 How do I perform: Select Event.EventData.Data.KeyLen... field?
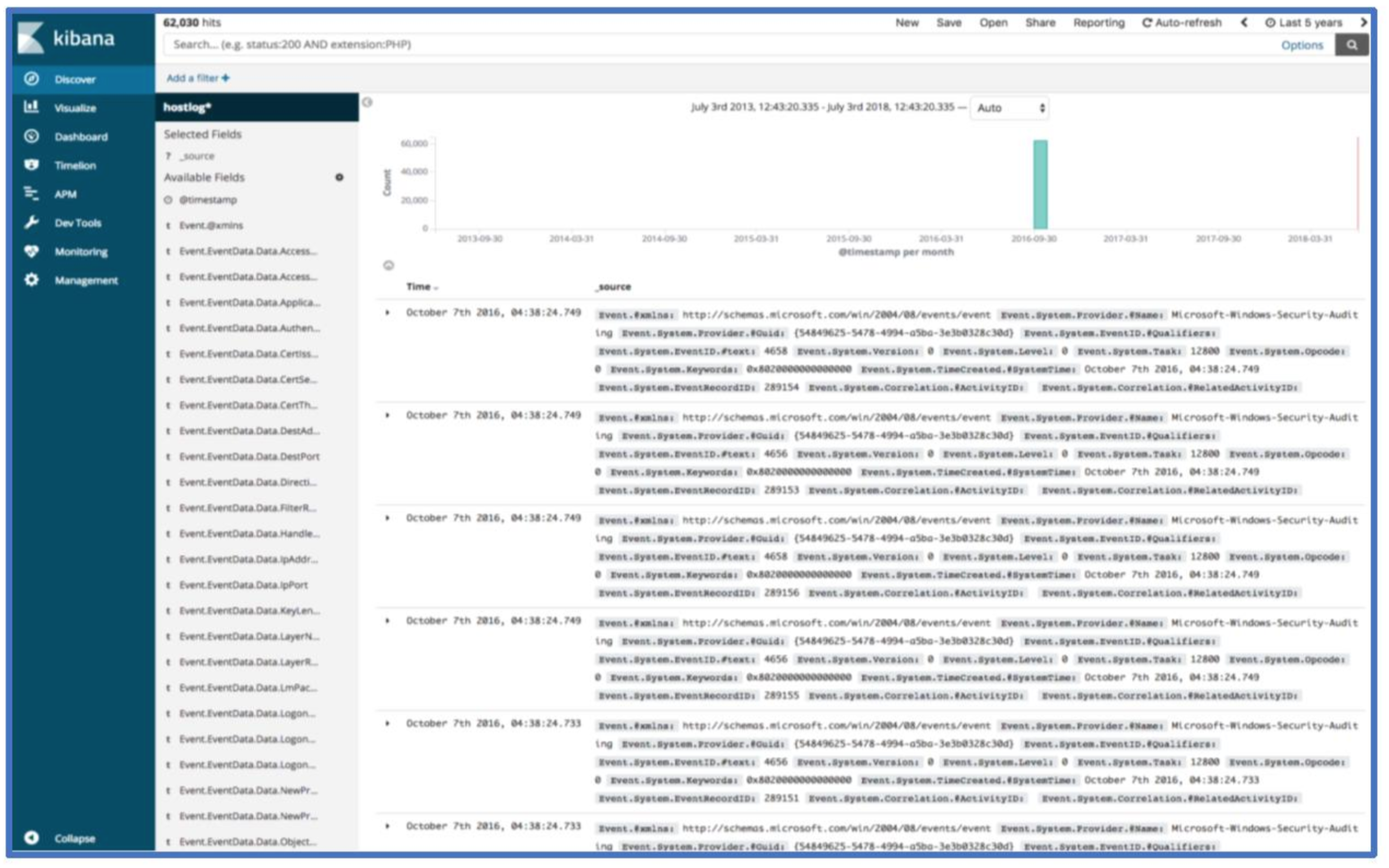click(x=250, y=610)
